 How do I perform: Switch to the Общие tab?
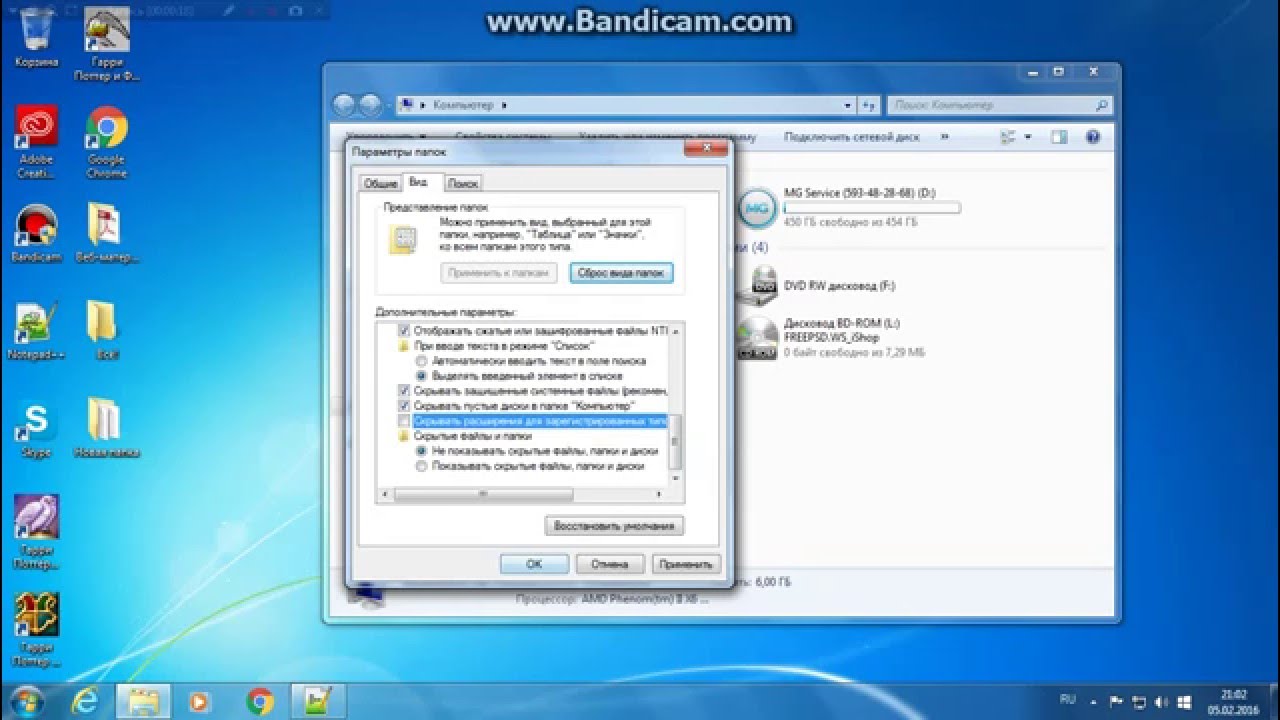click(x=380, y=183)
